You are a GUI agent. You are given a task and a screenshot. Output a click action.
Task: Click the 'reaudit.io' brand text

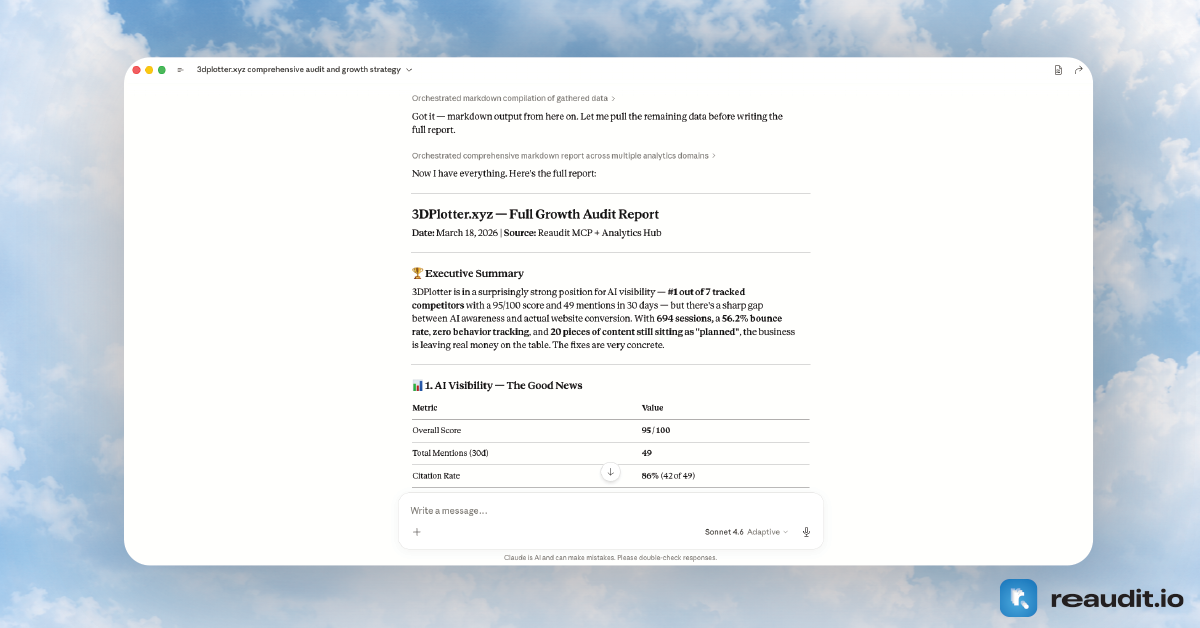(1117, 599)
